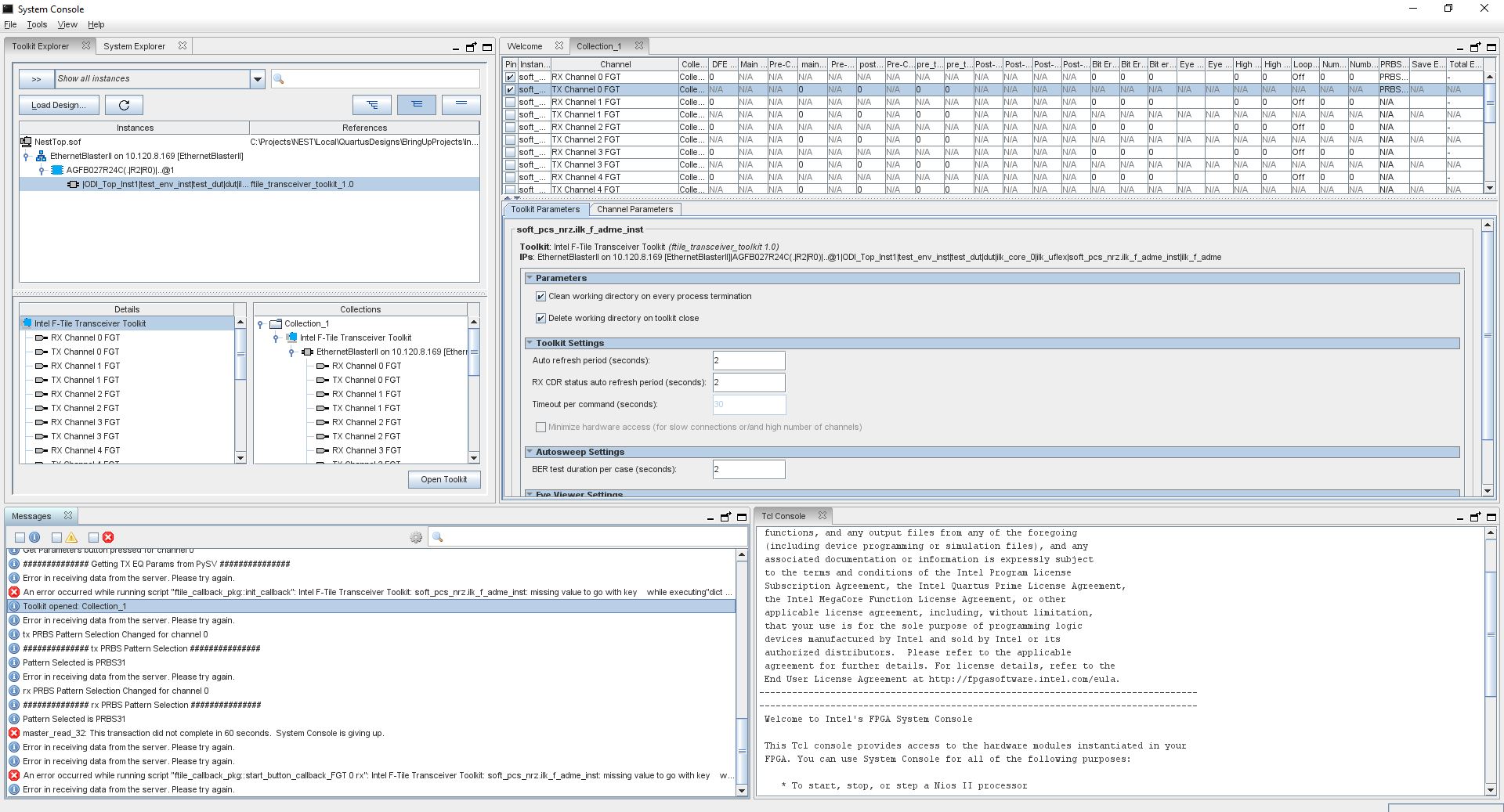Click the refresh button beside Load Design
The image size is (1504, 812).
point(124,105)
